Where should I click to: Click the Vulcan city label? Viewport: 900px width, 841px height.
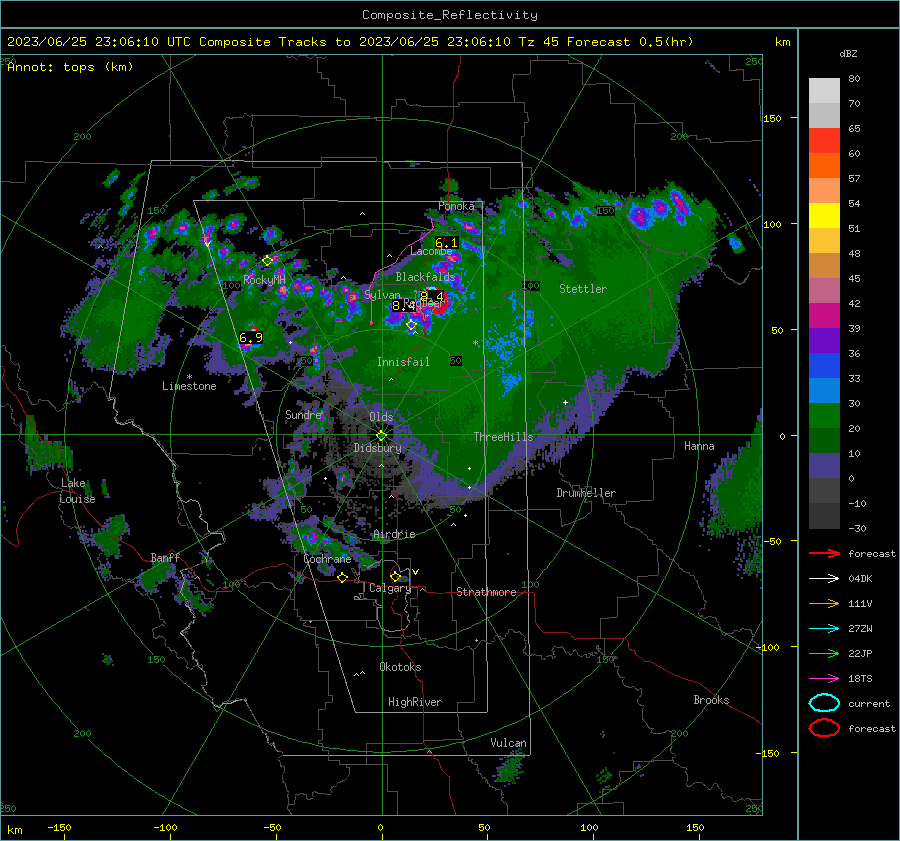pos(508,743)
